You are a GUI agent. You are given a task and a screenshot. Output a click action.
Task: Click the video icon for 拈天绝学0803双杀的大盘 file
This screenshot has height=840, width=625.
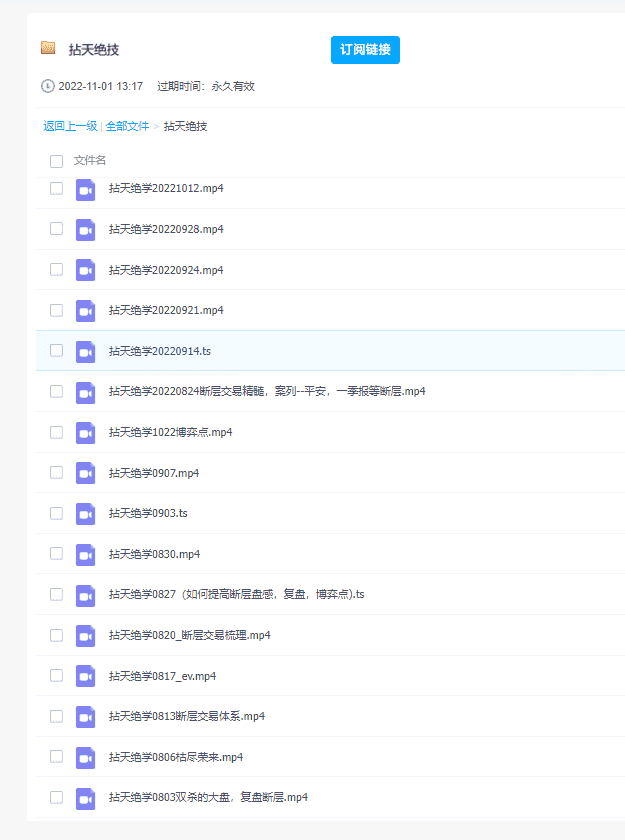point(85,799)
